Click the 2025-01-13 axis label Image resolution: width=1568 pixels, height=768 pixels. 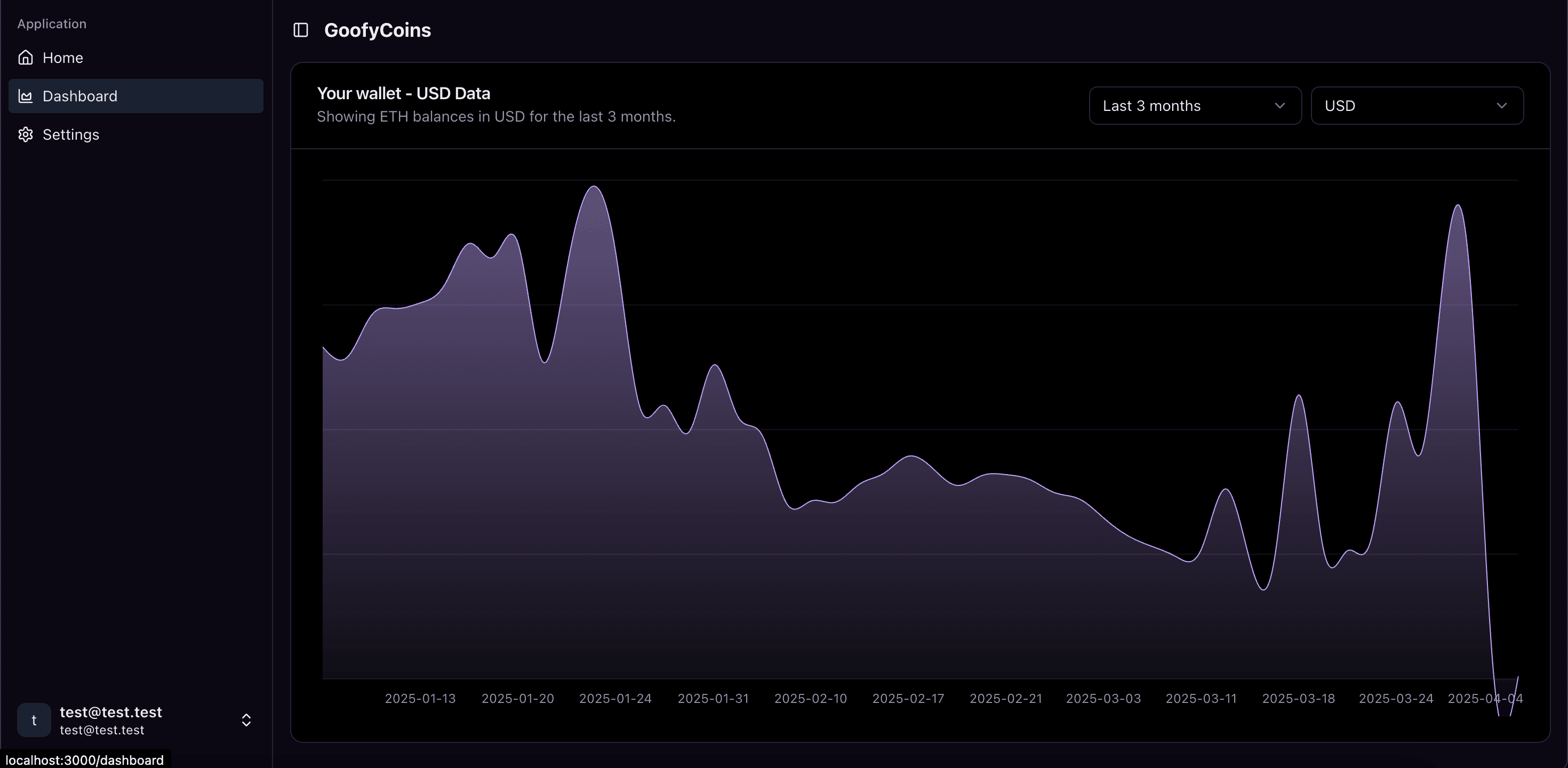click(x=420, y=699)
